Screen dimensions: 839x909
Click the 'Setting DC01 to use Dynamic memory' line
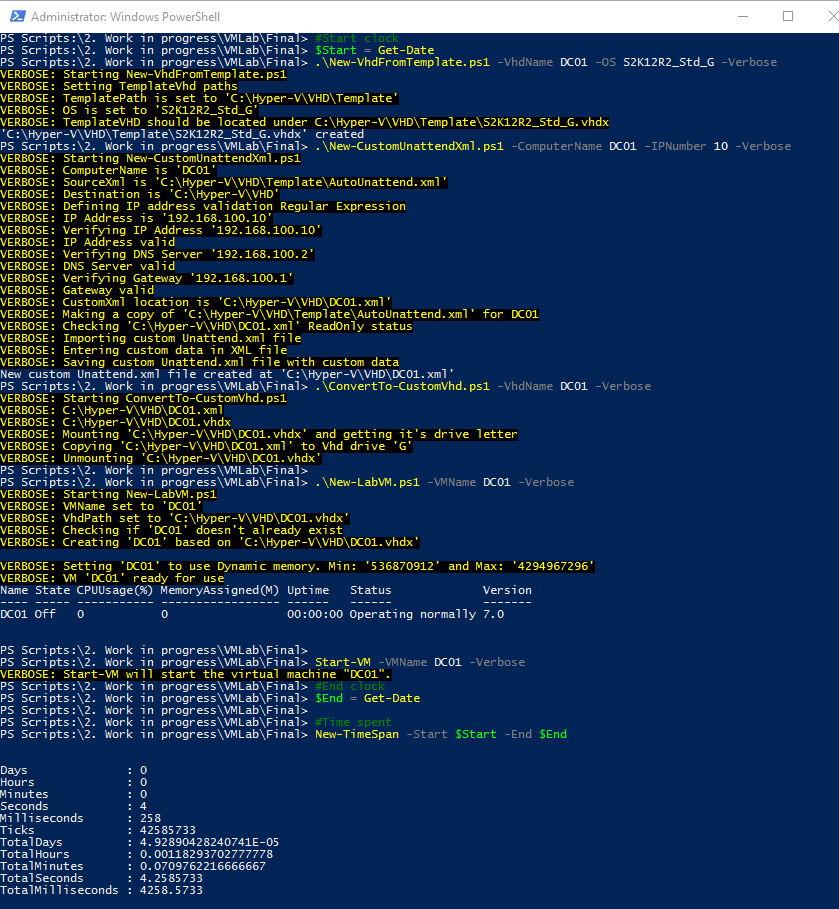click(x=297, y=566)
